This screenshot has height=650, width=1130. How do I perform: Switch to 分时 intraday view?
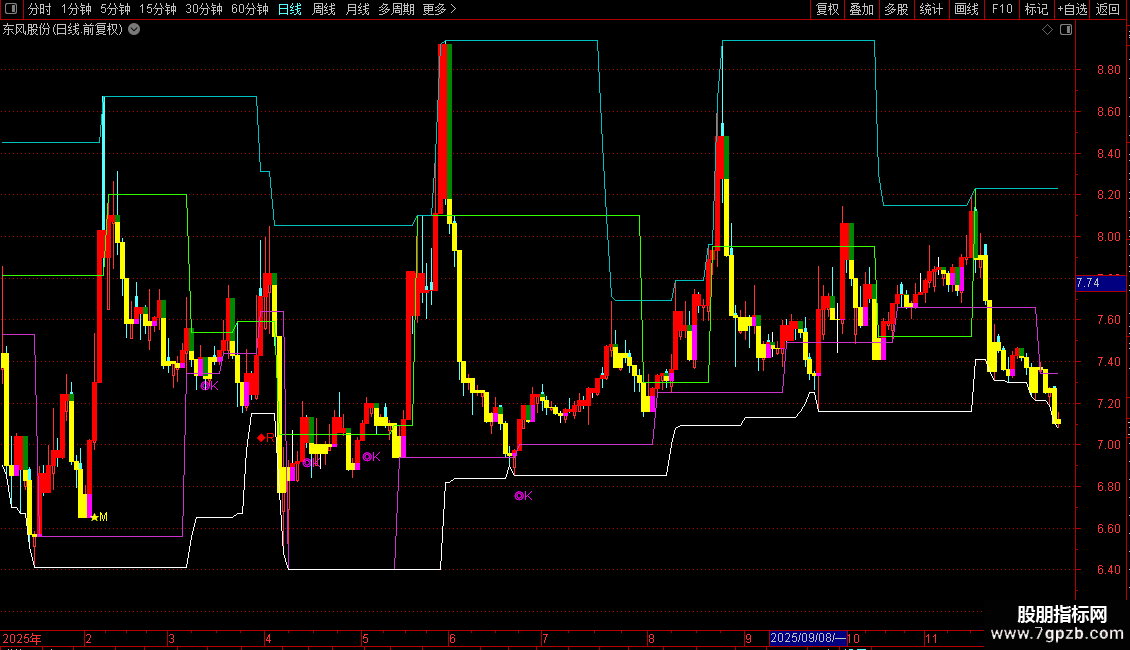coord(40,9)
